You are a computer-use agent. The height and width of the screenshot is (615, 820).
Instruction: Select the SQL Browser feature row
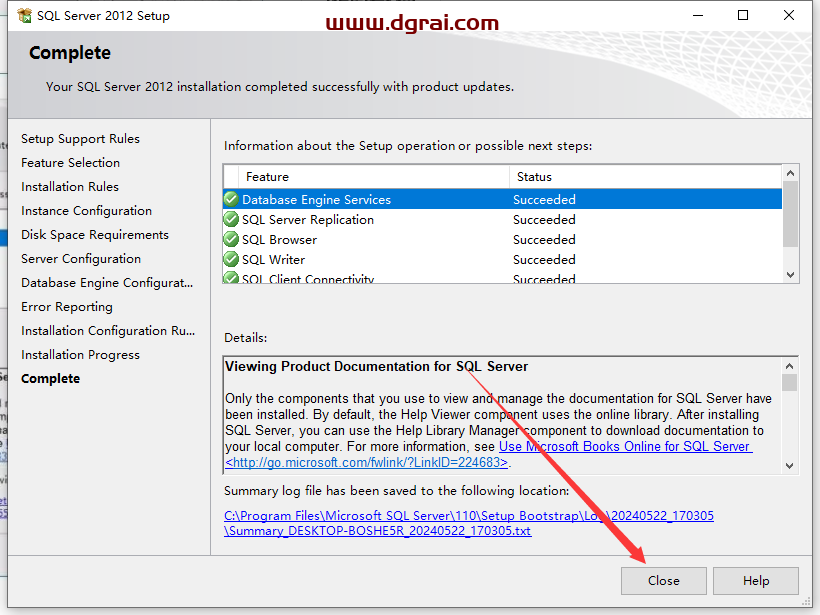[503, 240]
